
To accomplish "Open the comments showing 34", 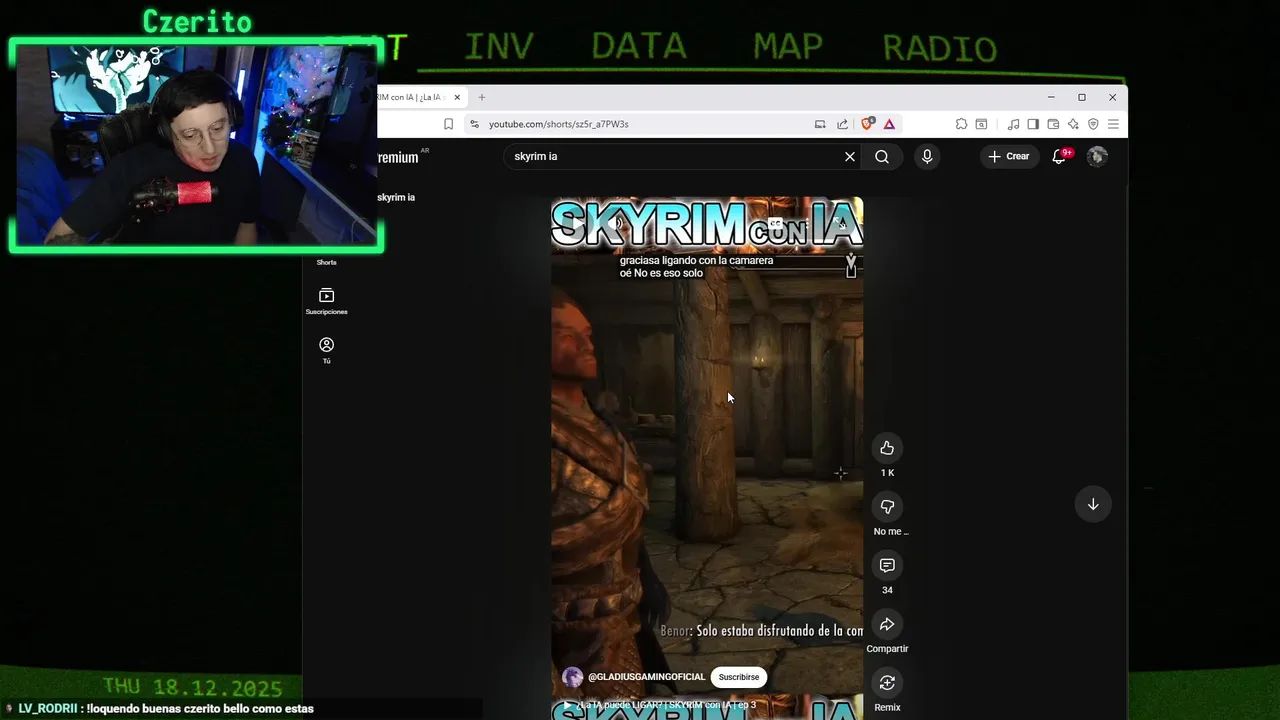I will tap(887, 566).
